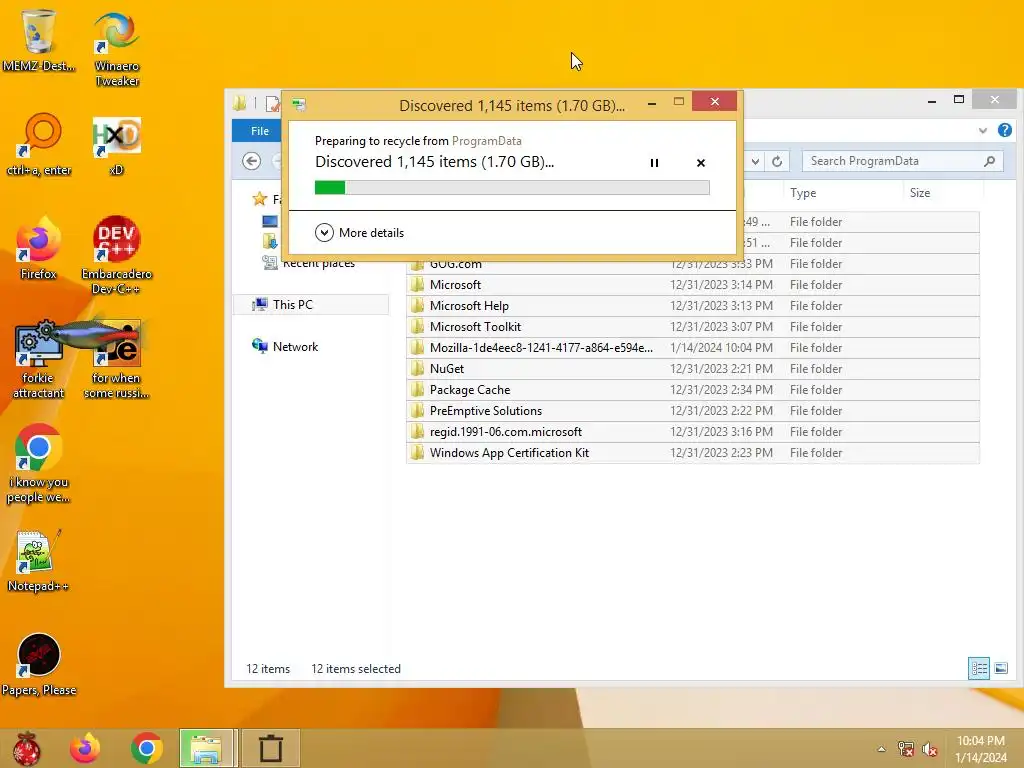
Task: Open Winaero Tweaker desktop shortcut
Action: pos(117,49)
